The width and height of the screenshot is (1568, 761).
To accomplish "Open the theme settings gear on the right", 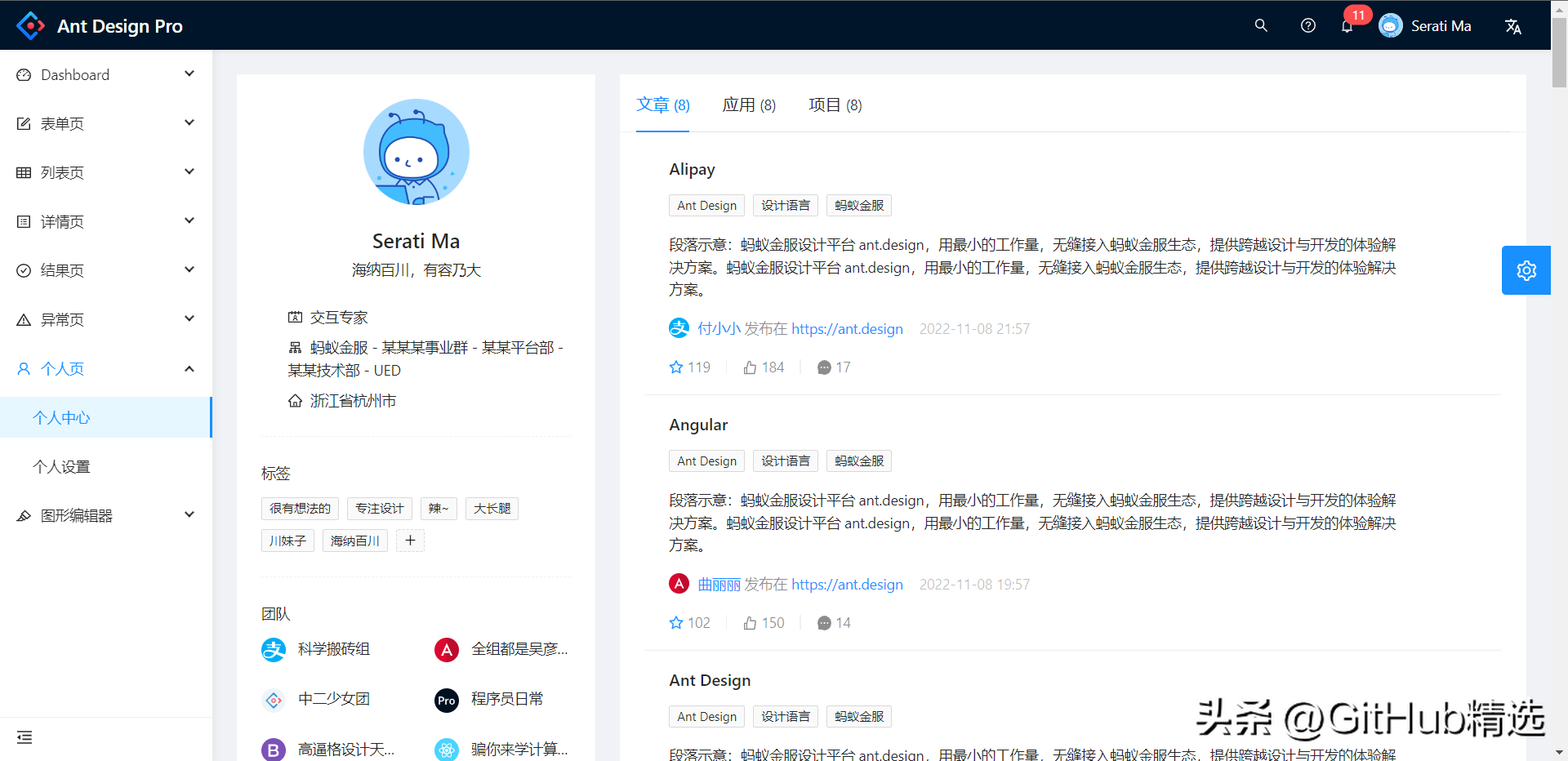I will (x=1526, y=270).
